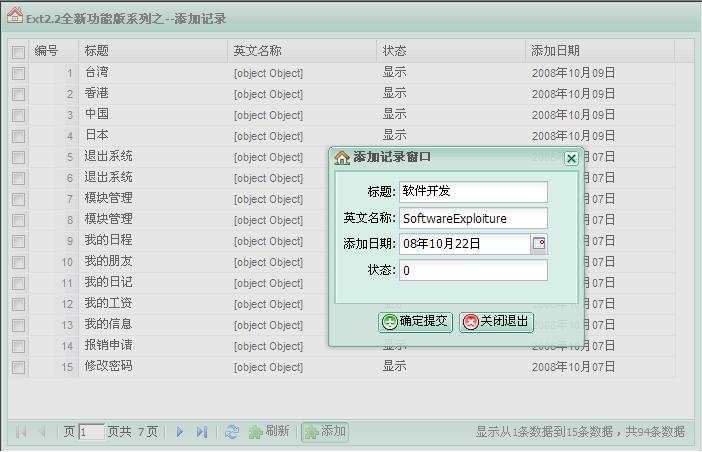The height and width of the screenshot is (452, 702).
Task: Click the 关闭退出 button
Action: point(497,322)
